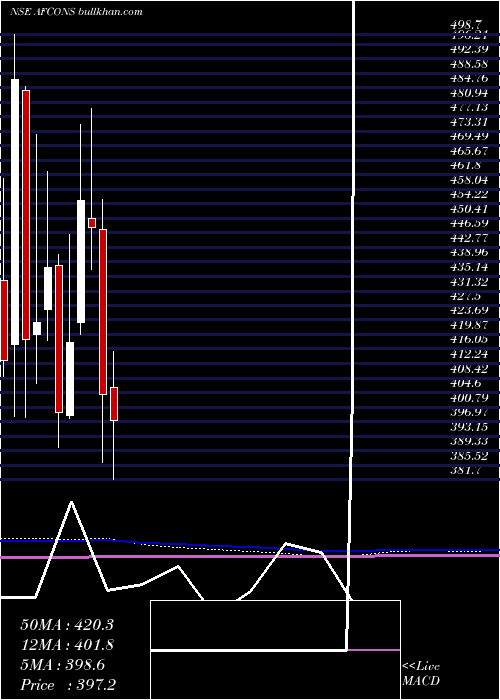Click the 385.52 price axis label
The image size is (500, 700).
point(469,457)
